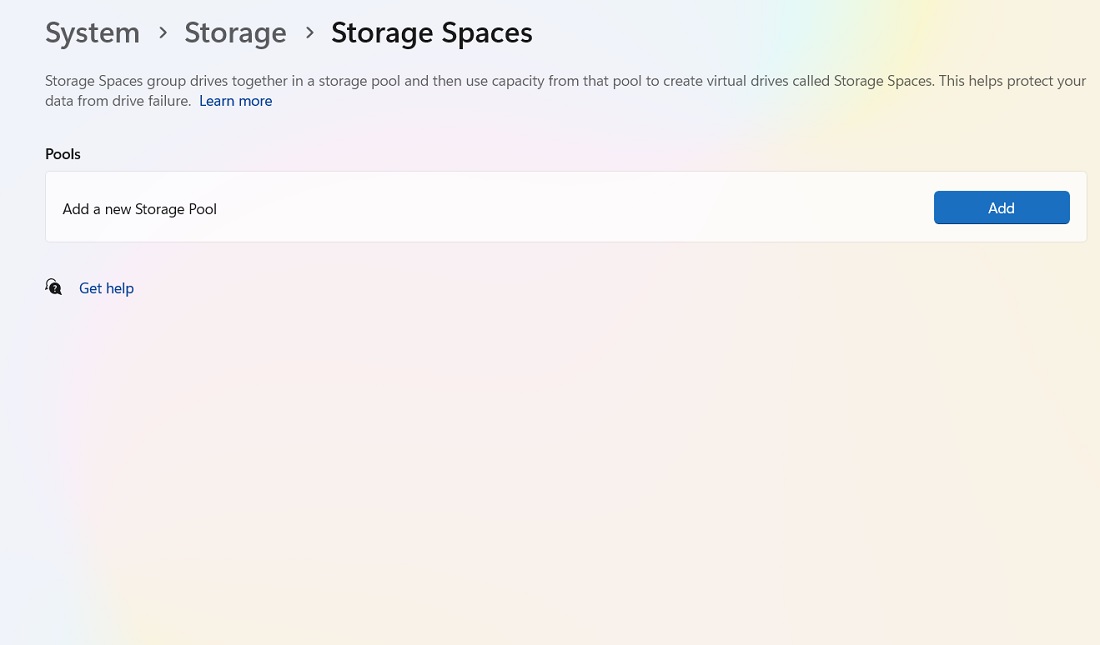Viewport: 1100px width, 645px height.
Task: Click the chevron before Storage Spaces
Action: tap(309, 32)
